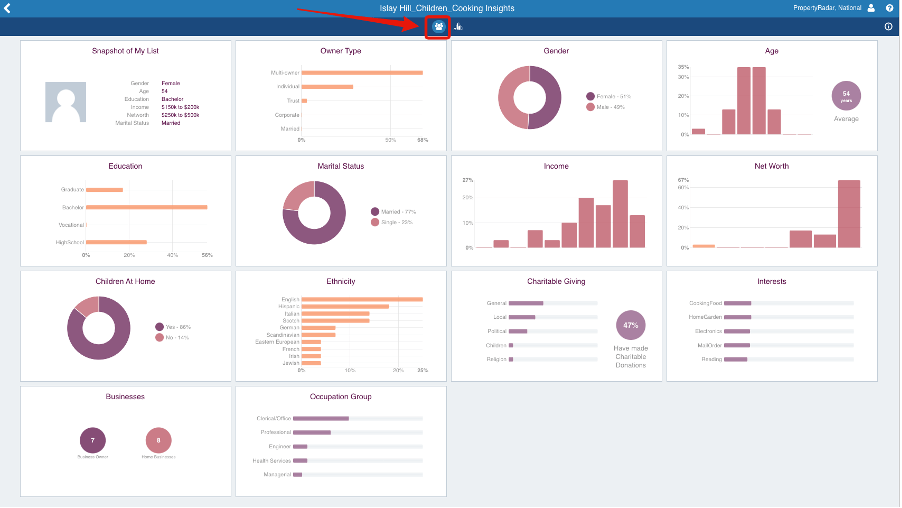Click the General bar in Charitable Giving

[x=526, y=303]
